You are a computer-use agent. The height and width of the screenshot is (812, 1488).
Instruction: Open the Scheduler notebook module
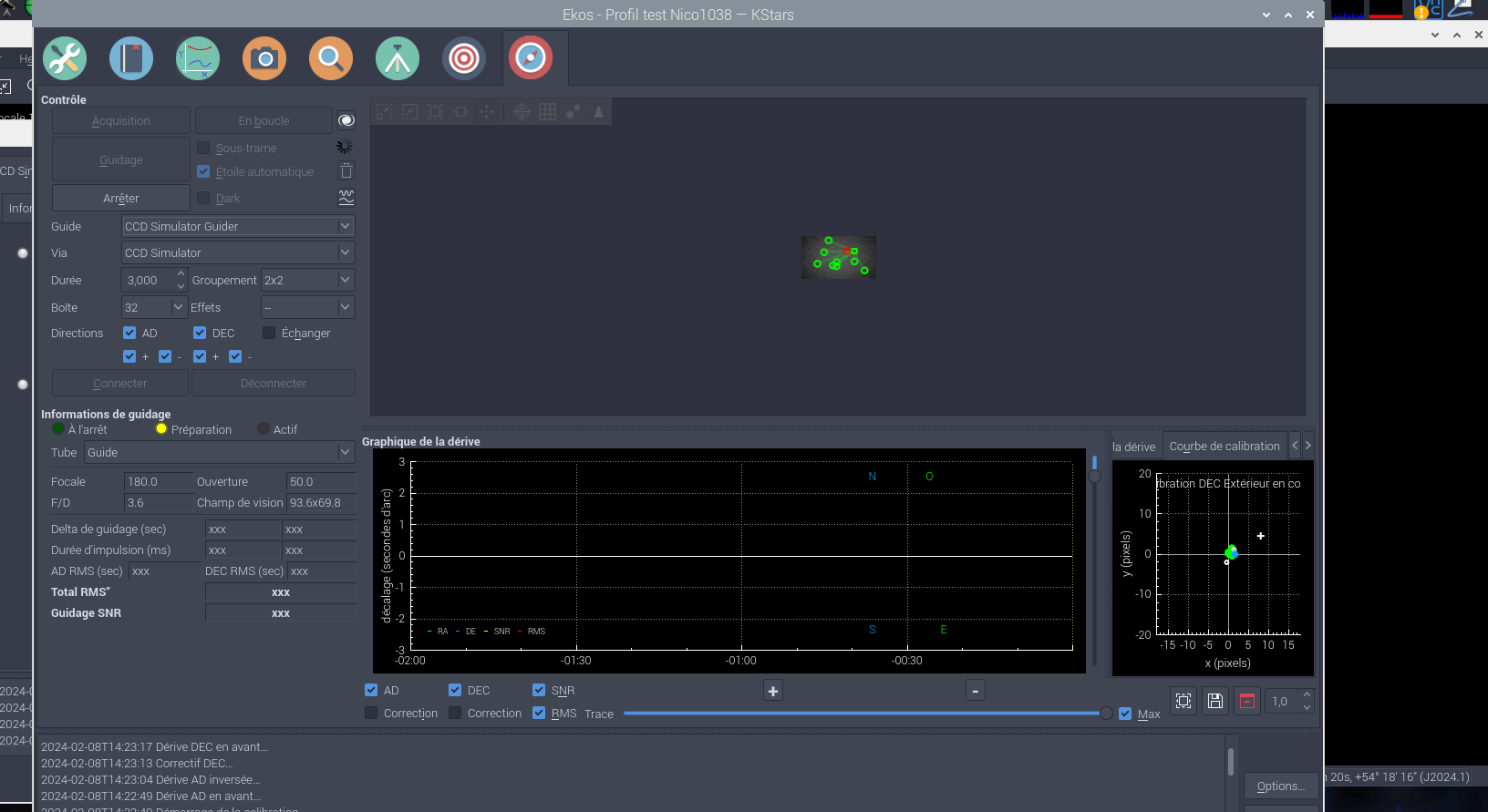point(131,59)
